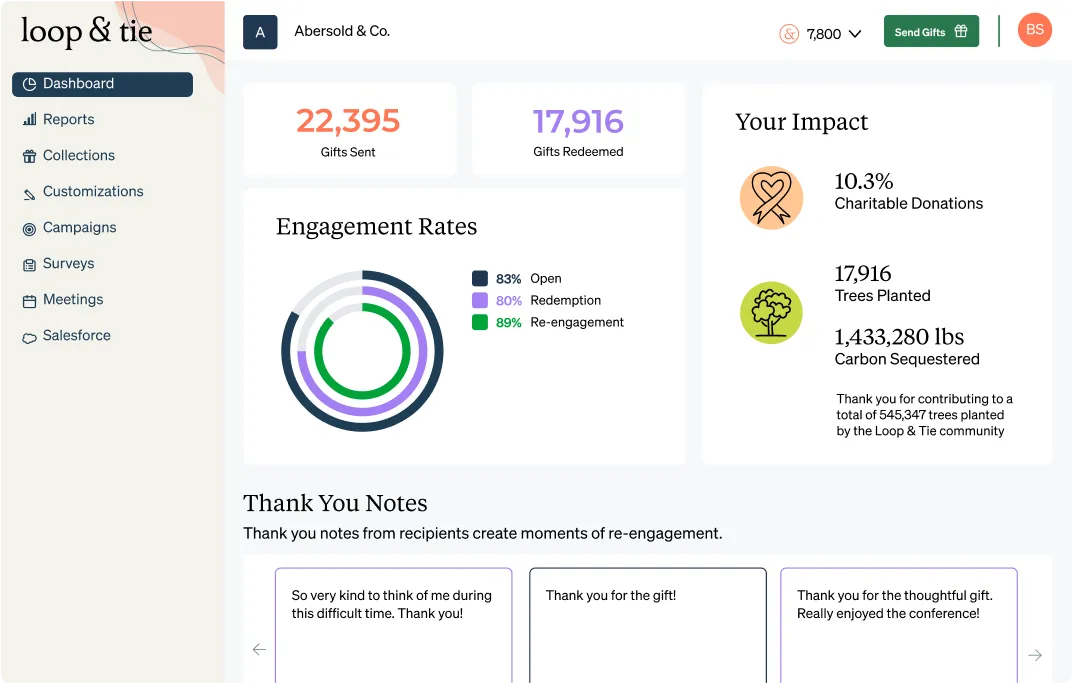Click the Campaigns target icon
1072x683 pixels.
(x=29, y=229)
